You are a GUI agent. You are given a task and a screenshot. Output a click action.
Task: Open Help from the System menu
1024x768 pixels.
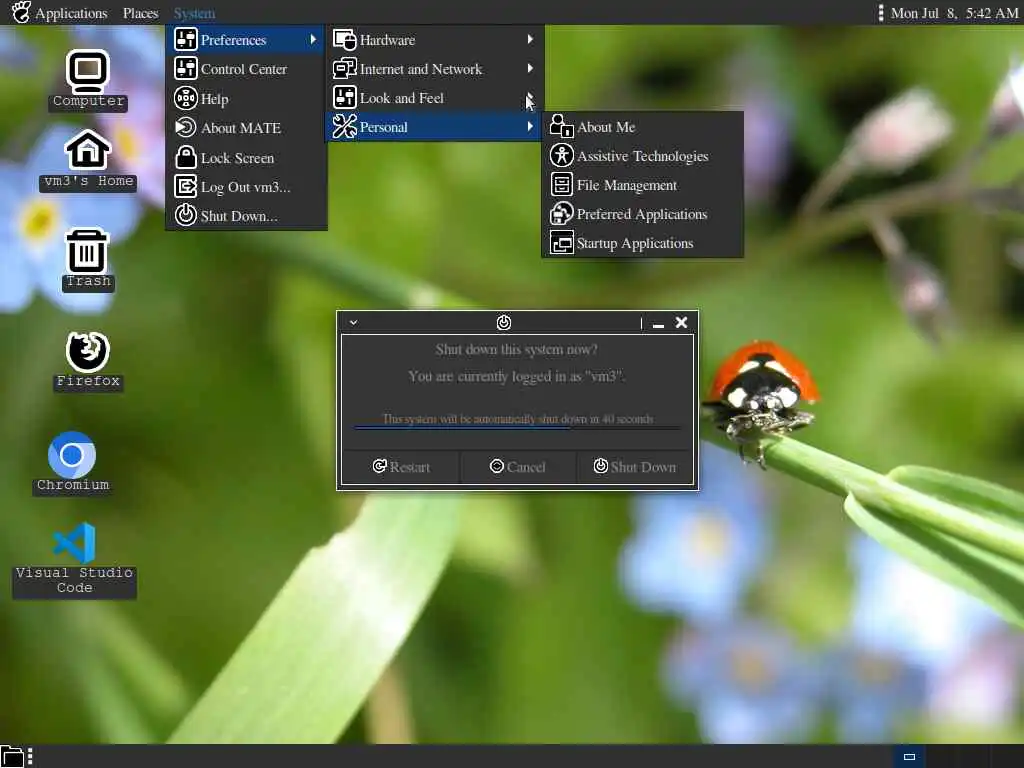click(246, 98)
